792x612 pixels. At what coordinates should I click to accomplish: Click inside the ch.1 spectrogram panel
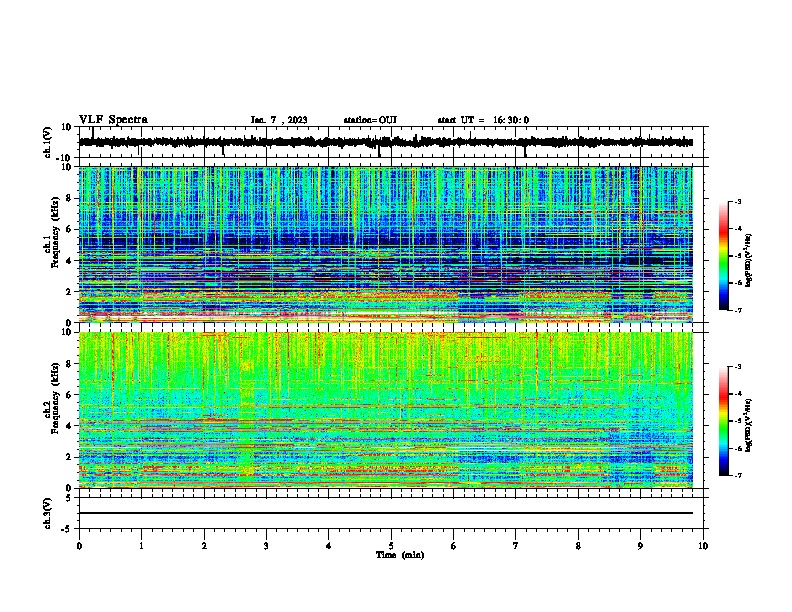pos(385,244)
